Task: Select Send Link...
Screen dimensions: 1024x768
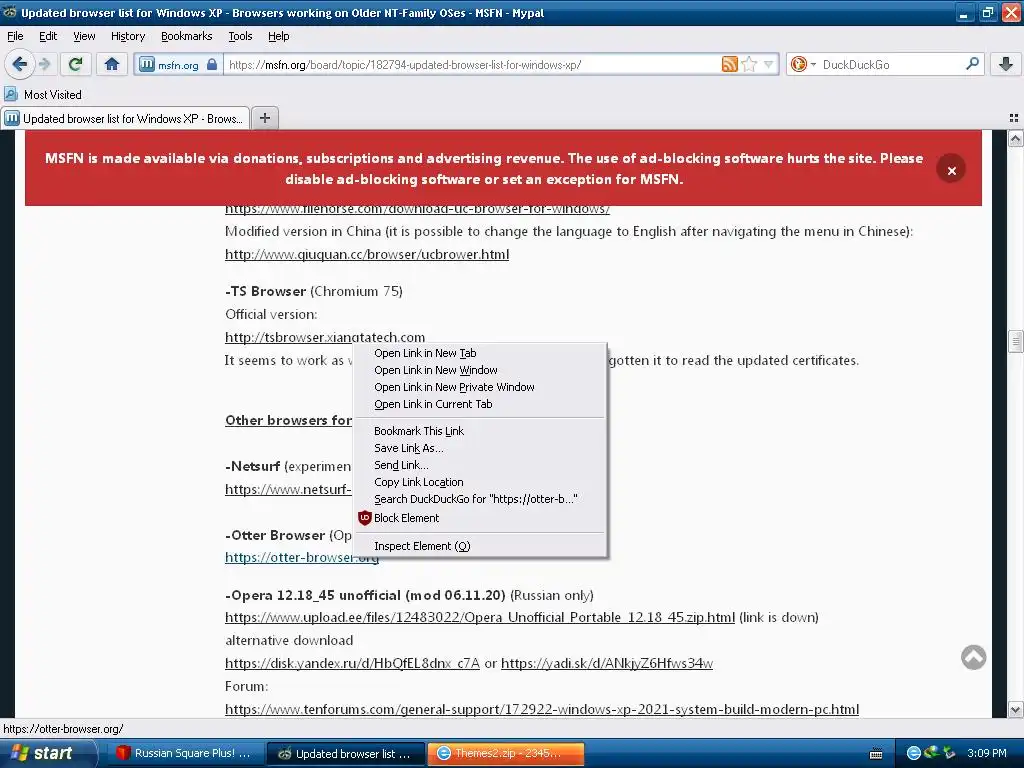Action: pyautogui.click(x=480, y=465)
